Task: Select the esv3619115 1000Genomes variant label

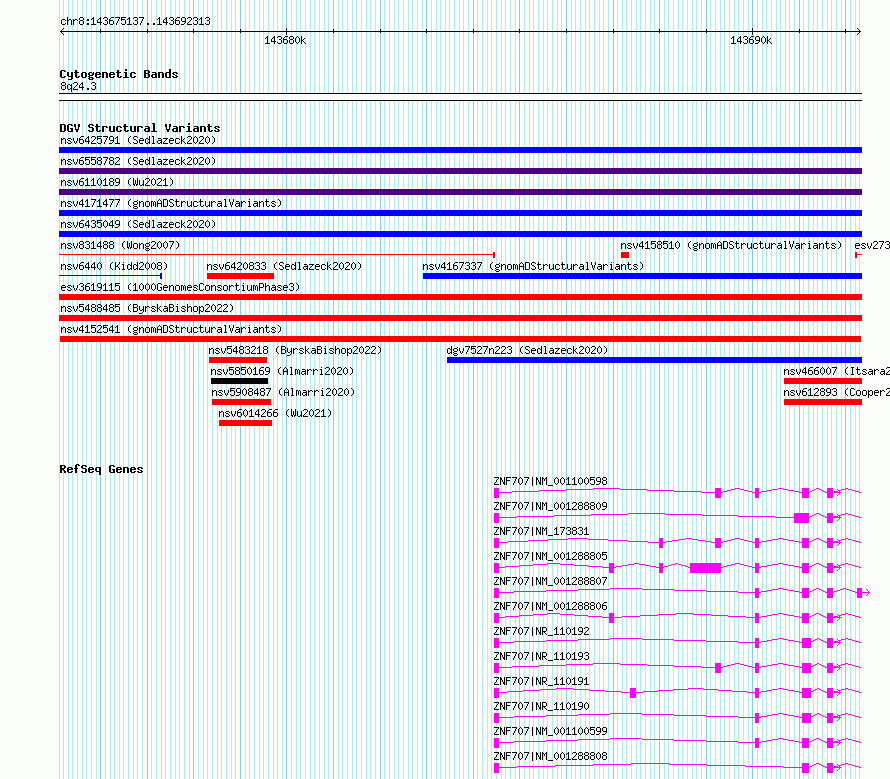Action: [x=180, y=287]
